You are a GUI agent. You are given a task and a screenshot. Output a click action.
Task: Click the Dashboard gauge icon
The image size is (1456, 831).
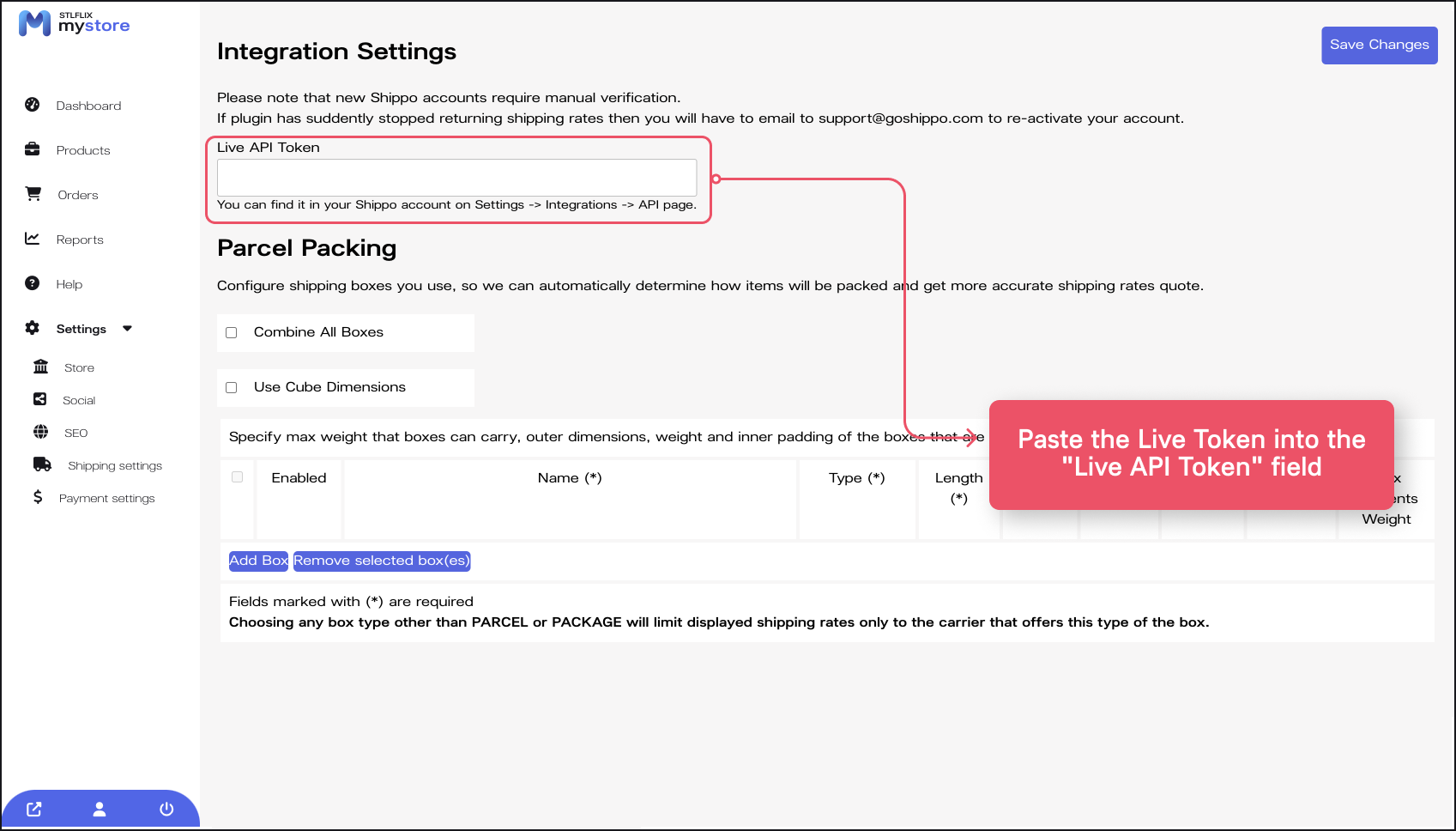click(33, 105)
